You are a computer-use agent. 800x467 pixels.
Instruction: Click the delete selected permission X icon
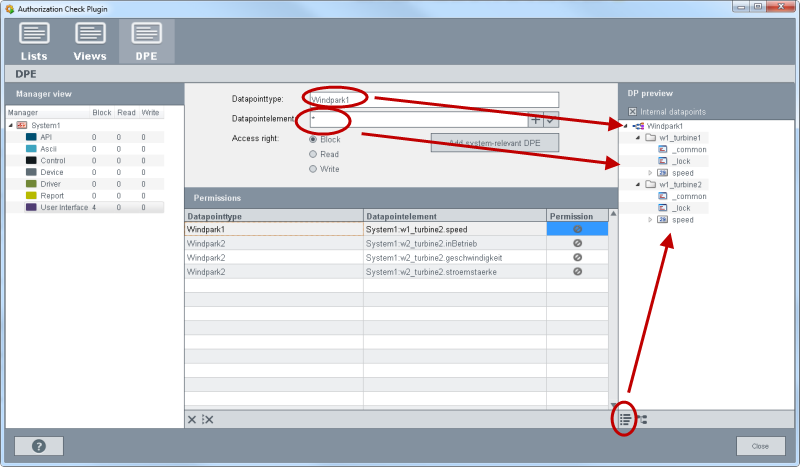192,419
